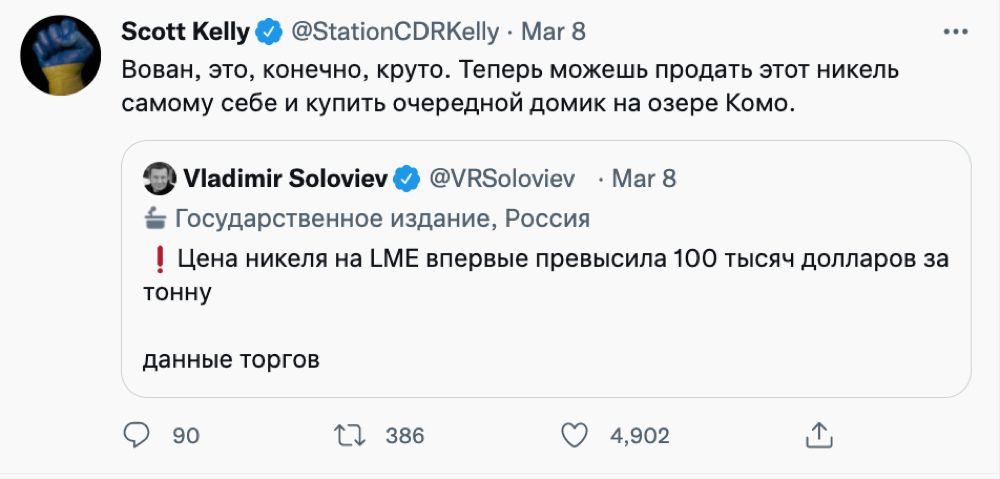Click the reply speech bubble icon
1000x479 pixels.
coord(136,435)
